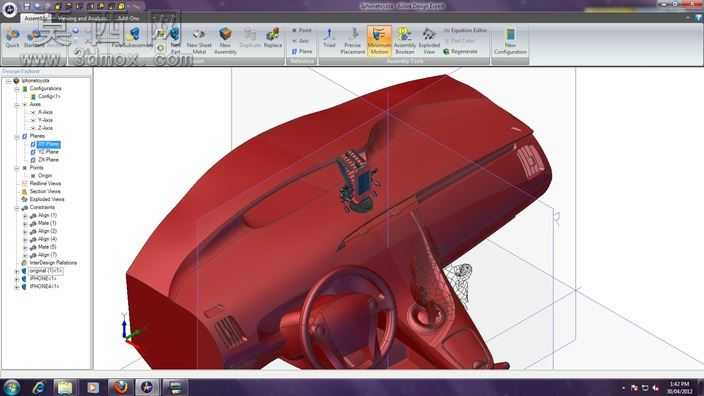Expand the original part node

click(17, 271)
